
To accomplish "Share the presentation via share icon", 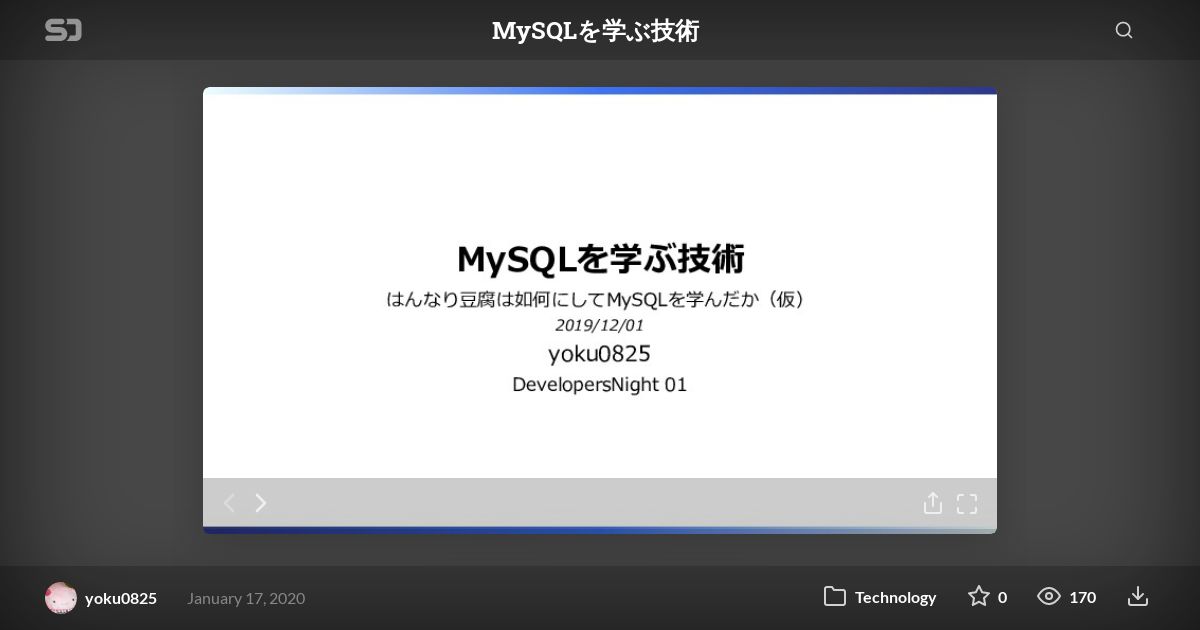I will [932, 503].
